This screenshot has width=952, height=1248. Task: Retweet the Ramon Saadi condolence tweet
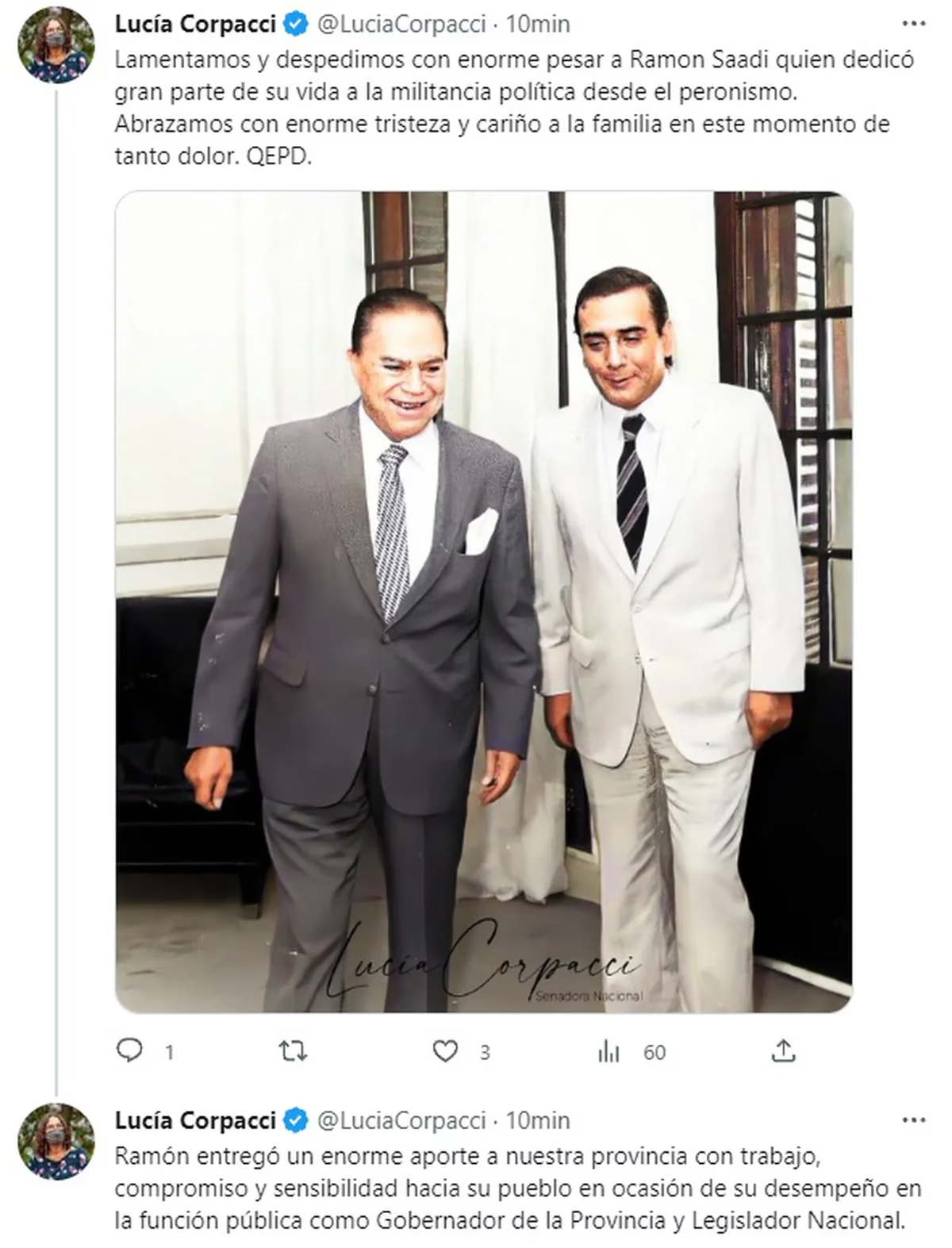[x=293, y=1052]
